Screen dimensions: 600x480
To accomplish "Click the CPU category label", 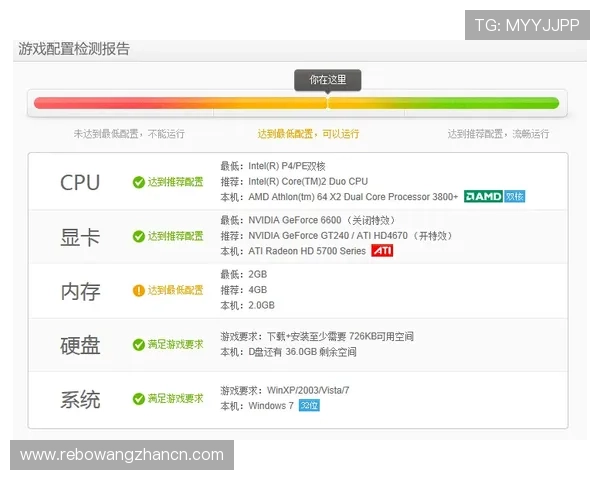I will (80, 183).
